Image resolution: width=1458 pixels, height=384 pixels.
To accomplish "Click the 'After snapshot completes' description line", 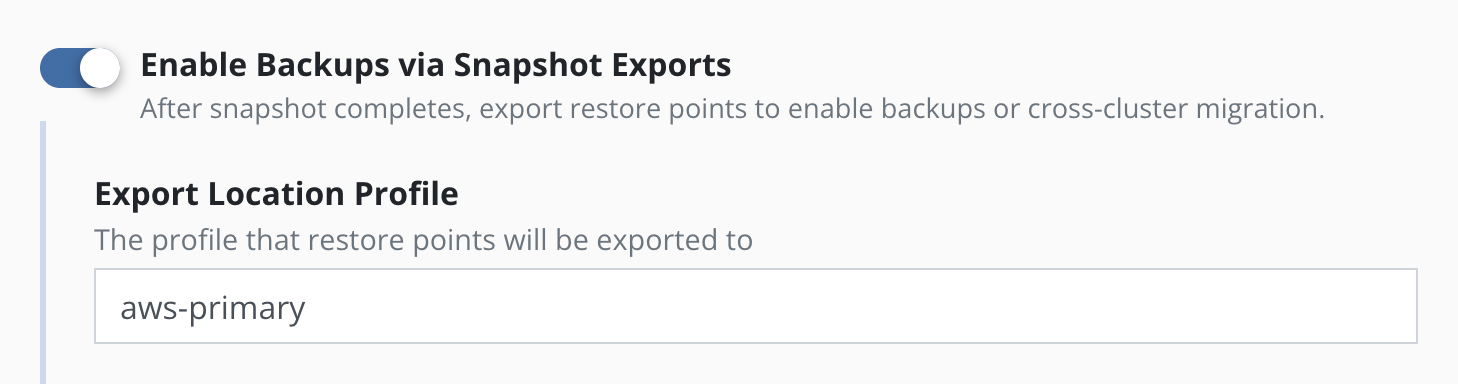I will tap(732, 108).
